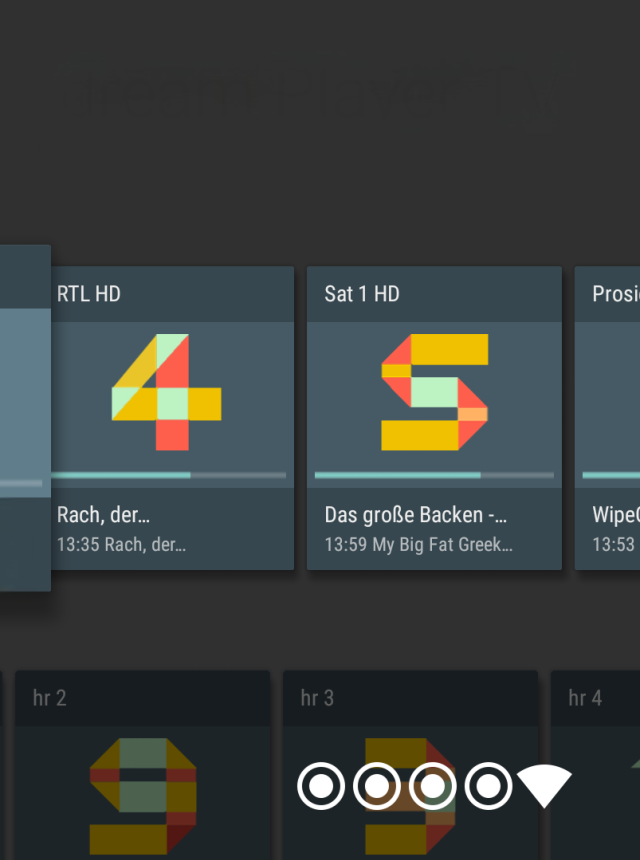Select the hr 3 channel card
The image size is (640, 860).
(x=410, y=765)
